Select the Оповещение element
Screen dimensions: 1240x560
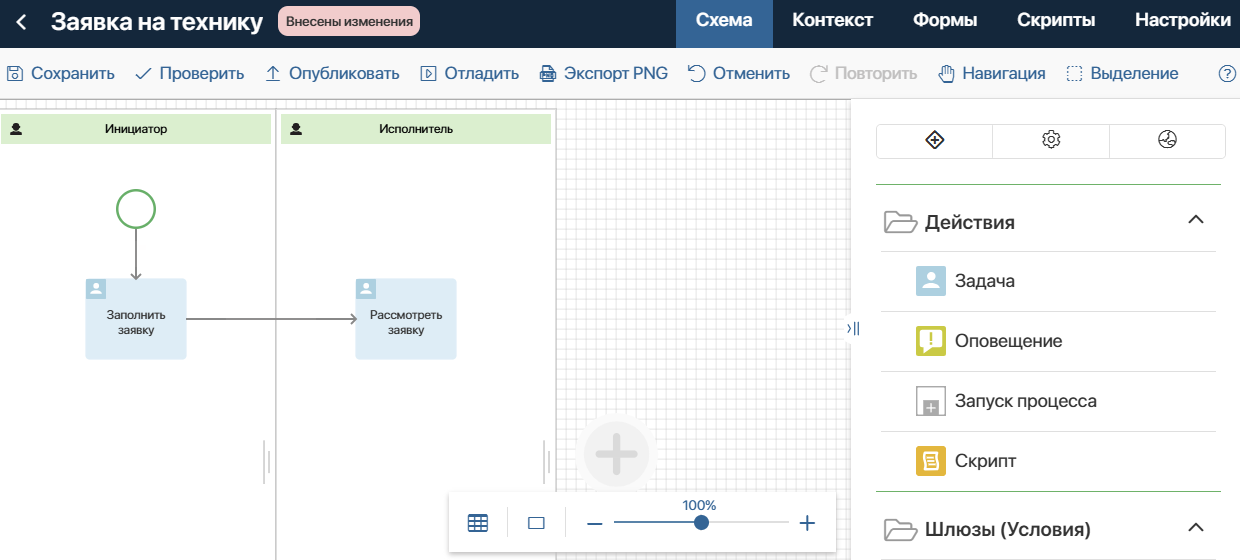coord(1048,341)
